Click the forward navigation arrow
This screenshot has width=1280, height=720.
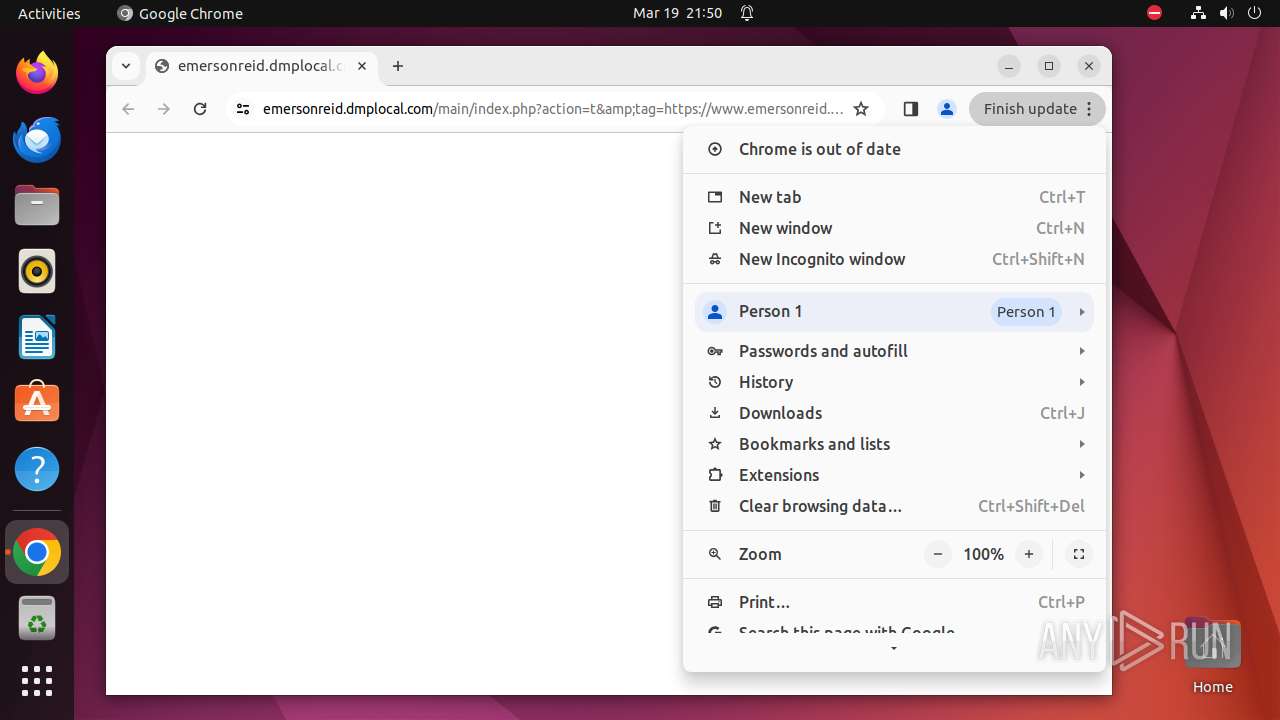[164, 109]
